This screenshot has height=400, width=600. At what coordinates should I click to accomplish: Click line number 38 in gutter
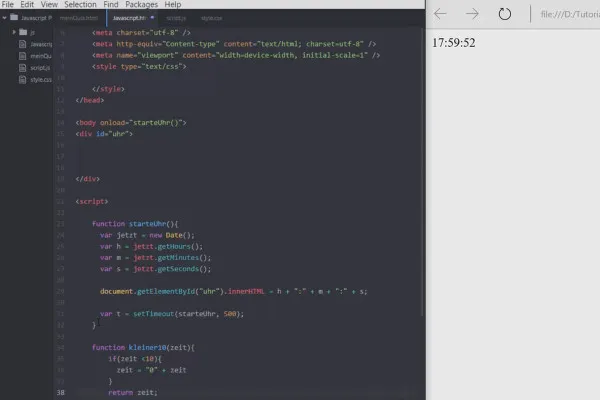click(61, 392)
